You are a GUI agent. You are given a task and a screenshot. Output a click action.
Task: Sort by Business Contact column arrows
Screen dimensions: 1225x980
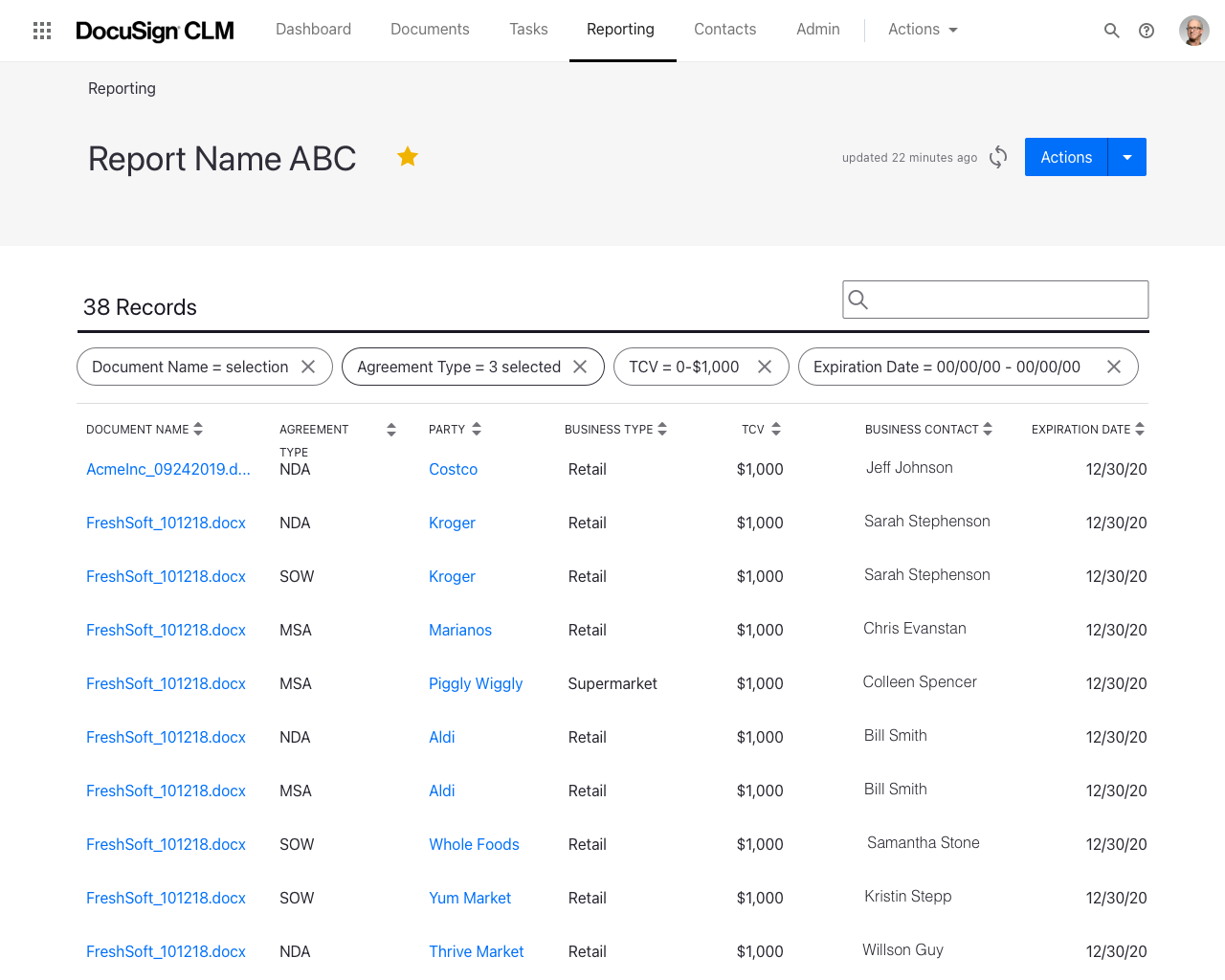pos(988,429)
